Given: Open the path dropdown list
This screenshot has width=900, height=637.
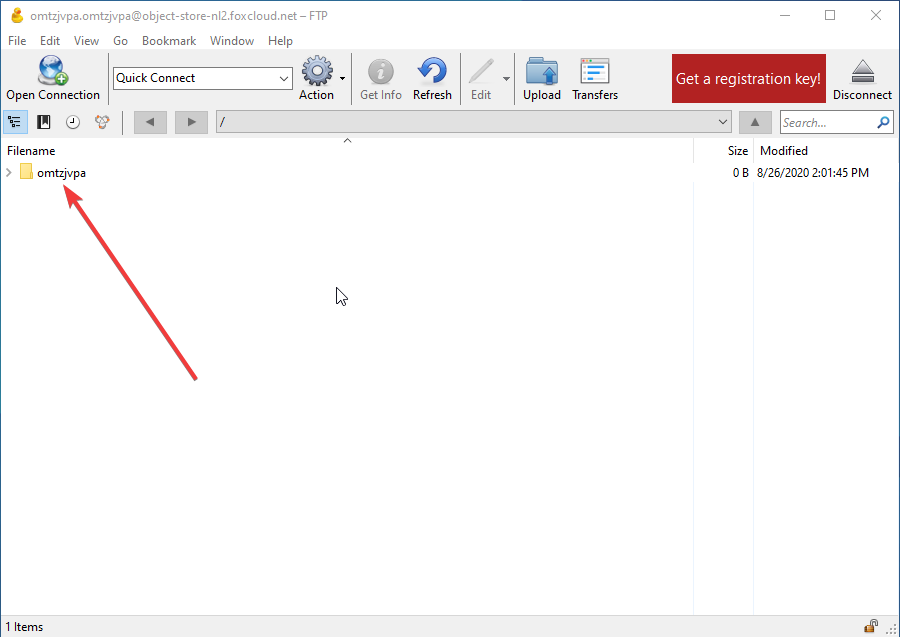Looking at the screenshot, I should tap(723, 122).
